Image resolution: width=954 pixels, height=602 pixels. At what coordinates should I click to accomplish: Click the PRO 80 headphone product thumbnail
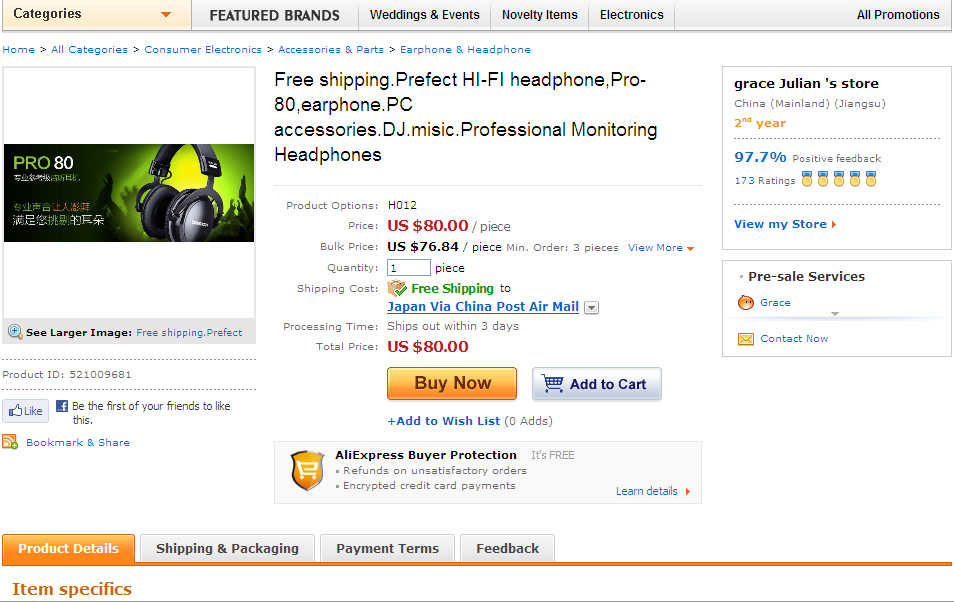pos(129,193)
